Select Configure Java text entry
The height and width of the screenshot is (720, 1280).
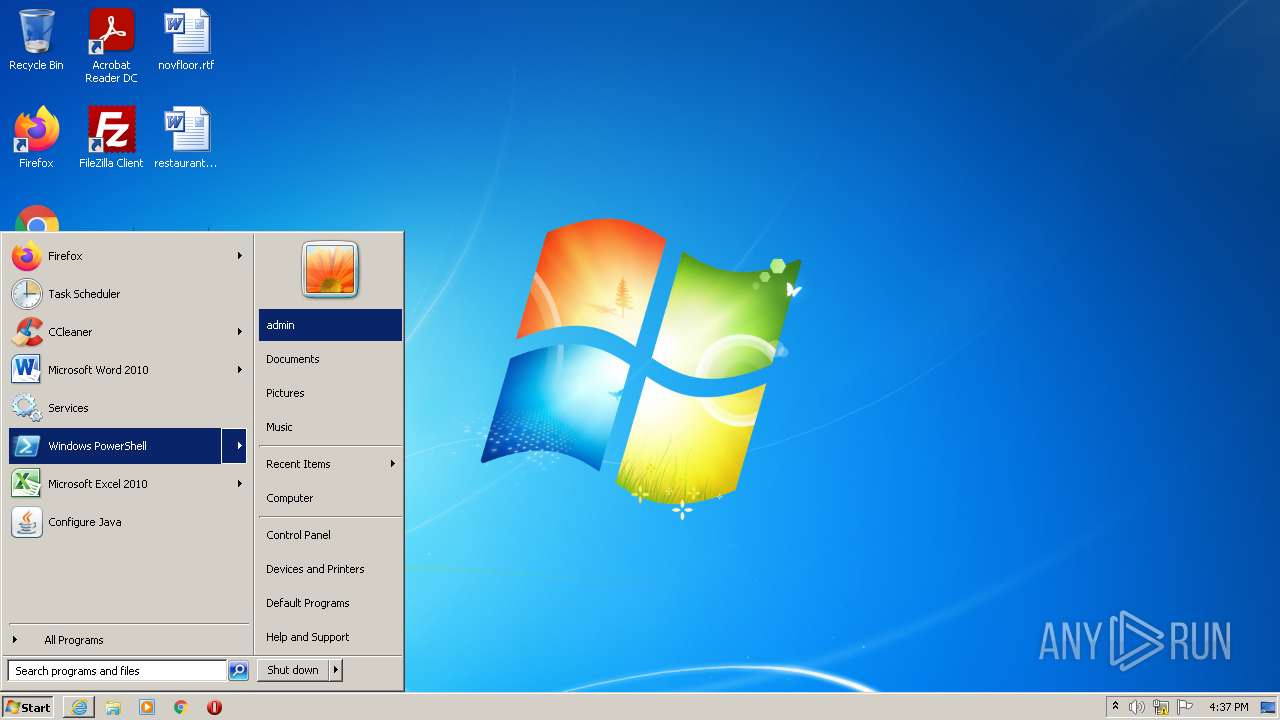pyautogui.click(x=85, y=522)
